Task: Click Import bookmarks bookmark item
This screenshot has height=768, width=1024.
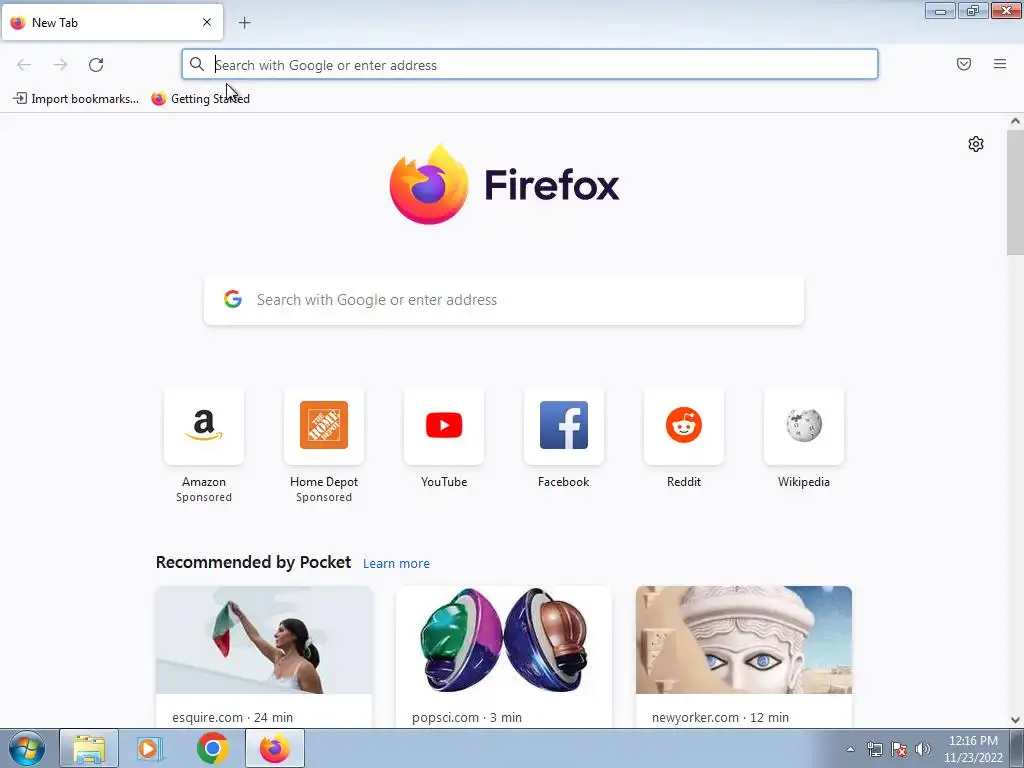Action: 76,99
